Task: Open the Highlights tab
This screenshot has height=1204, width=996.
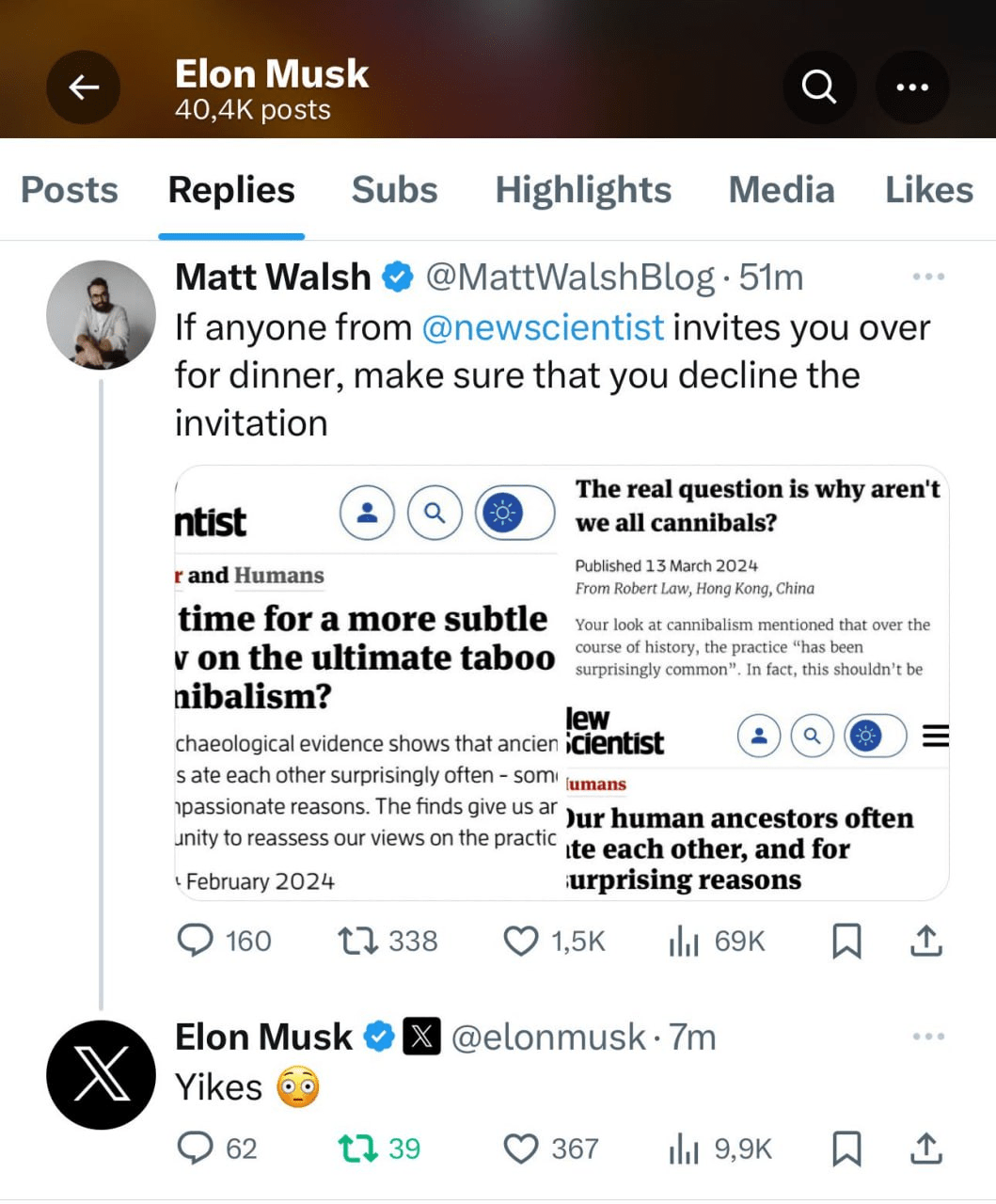Action: coord(583,190)
